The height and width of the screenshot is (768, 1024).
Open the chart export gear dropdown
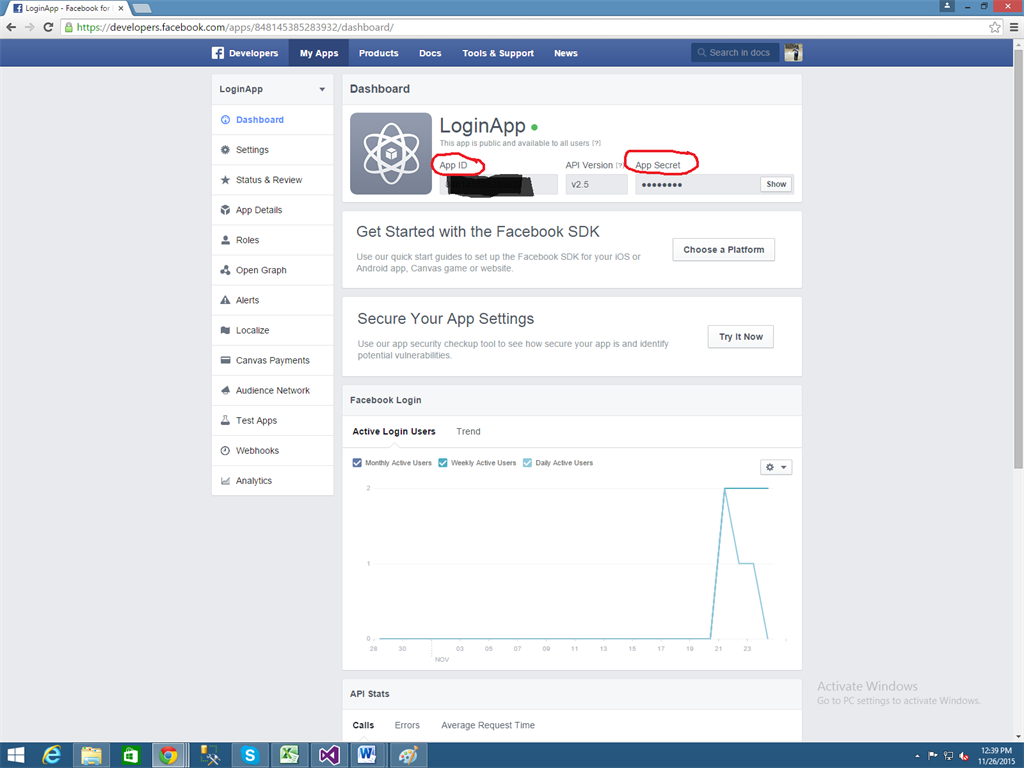pyautogui.click(x=775, y=467)
